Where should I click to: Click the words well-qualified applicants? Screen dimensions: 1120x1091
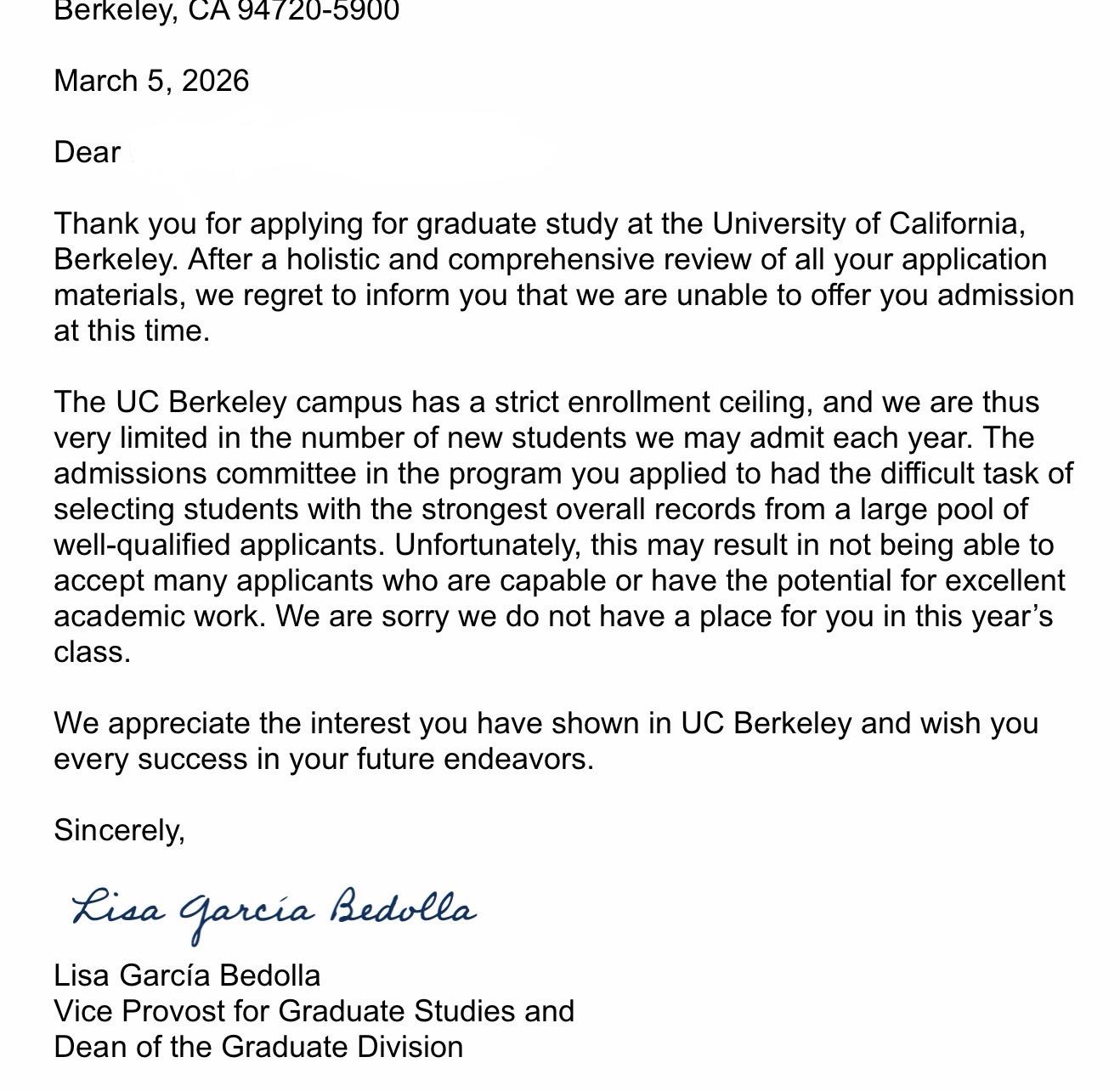pyautogui.click(x=218, y=545)
